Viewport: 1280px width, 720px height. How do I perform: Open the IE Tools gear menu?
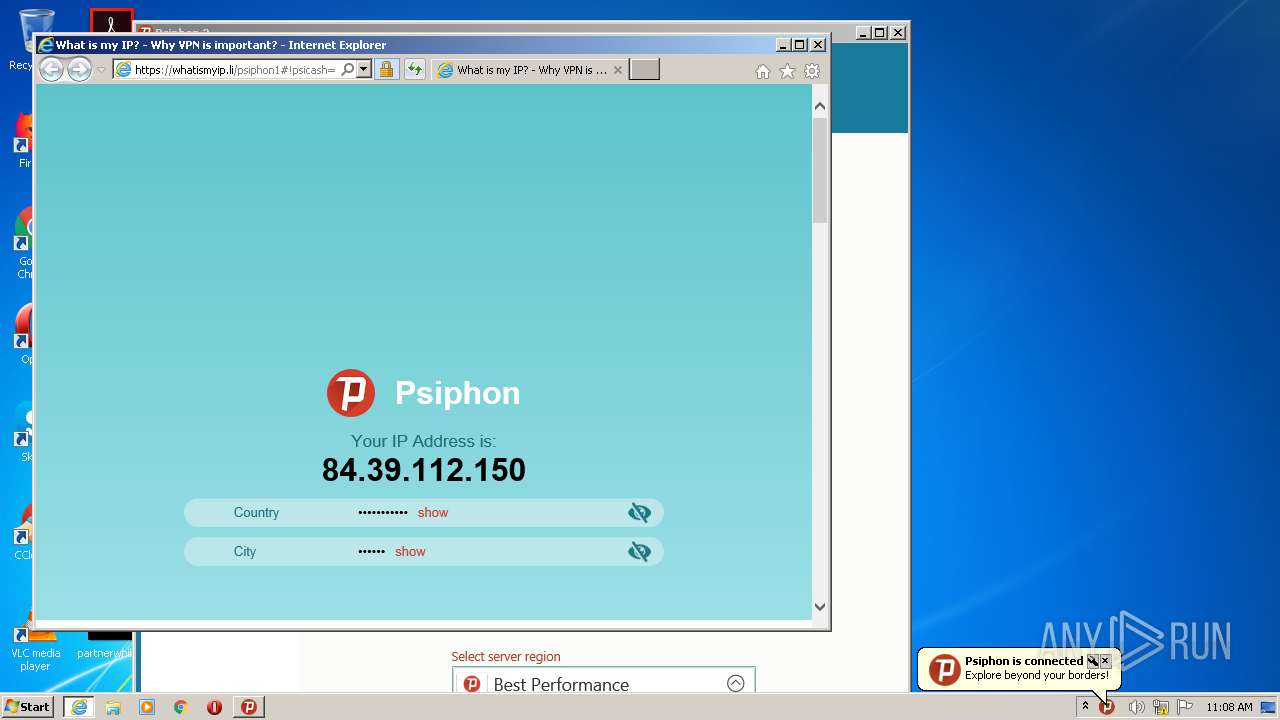coord(812,71)
